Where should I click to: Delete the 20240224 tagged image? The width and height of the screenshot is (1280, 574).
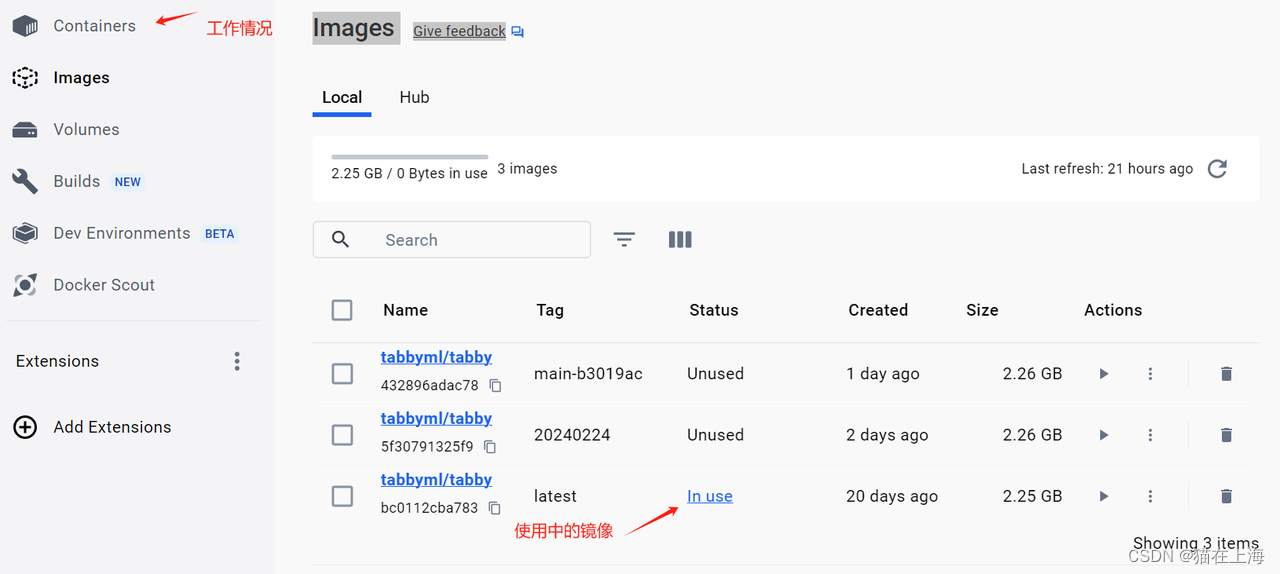(1226, 435)
